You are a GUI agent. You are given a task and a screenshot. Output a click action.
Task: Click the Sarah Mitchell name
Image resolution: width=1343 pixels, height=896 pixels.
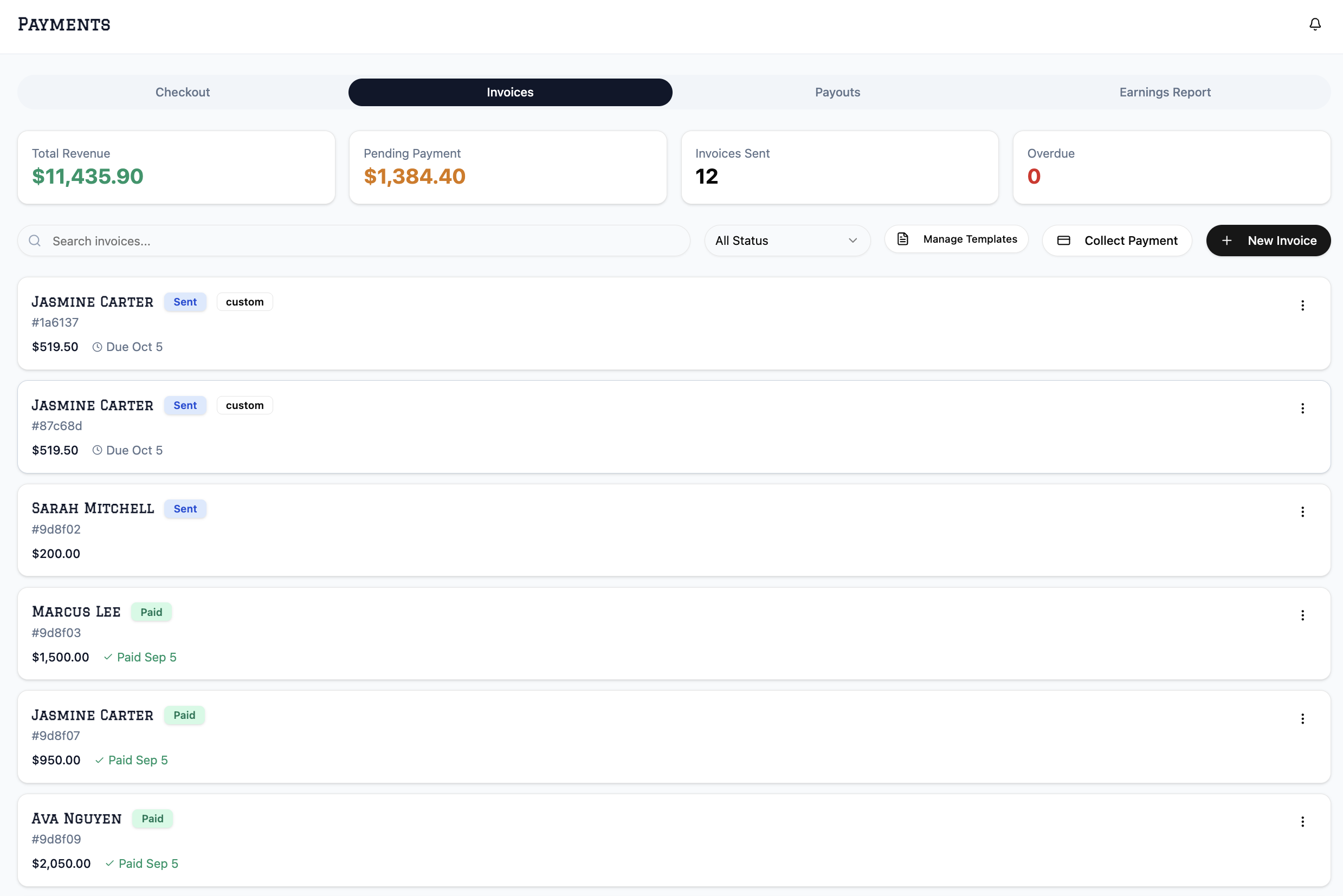[x=93, y=508]
